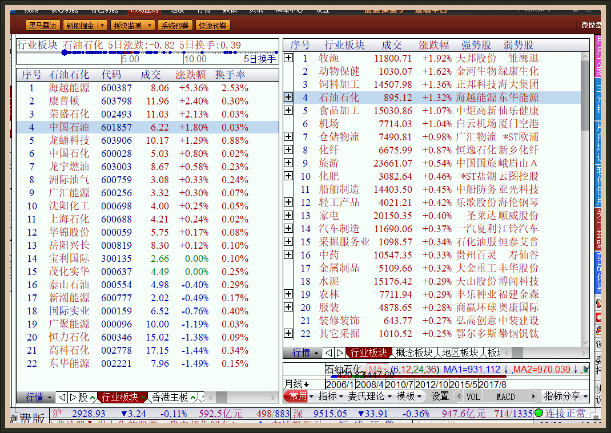
Task: Click right tab-scroll arrow in industry panel
Action: point(340,353)
